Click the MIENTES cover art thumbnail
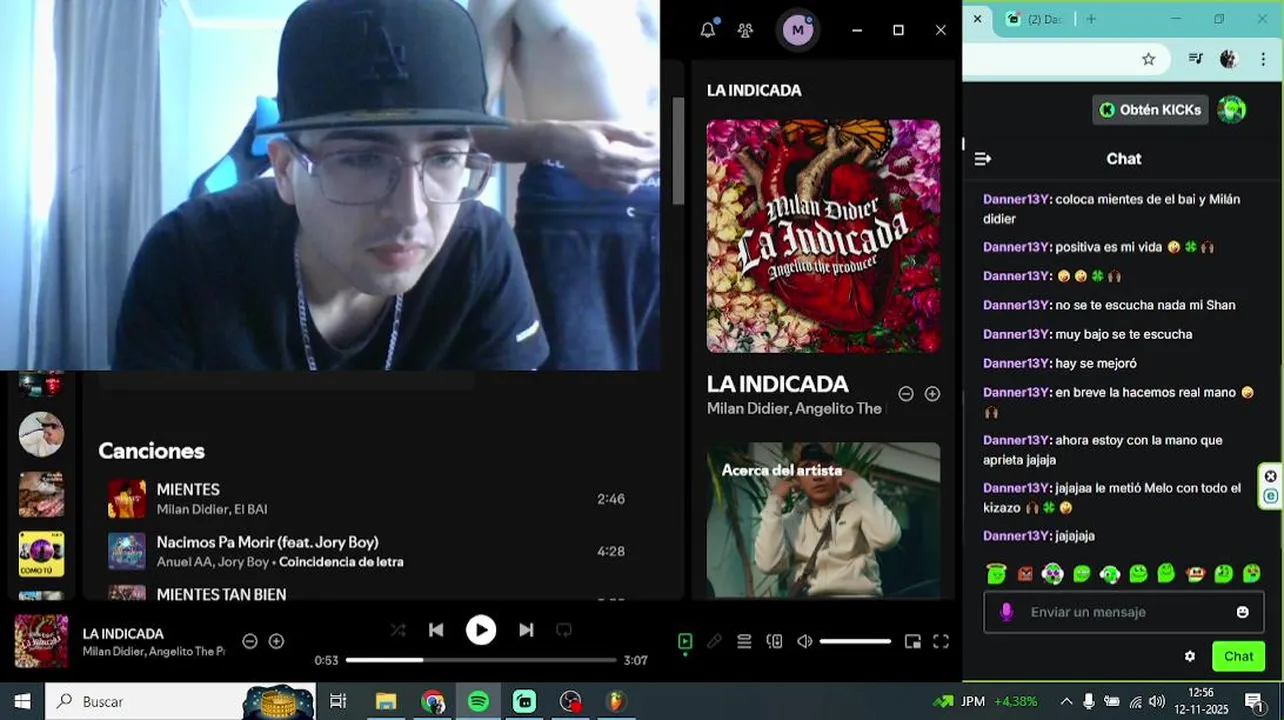1284x720 pixels. tap(127, 499)
